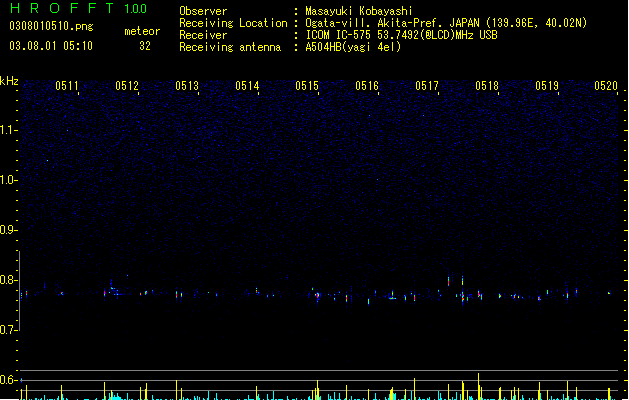Click the 0.6 kHz axis label
Image resolution: width=629 pixels, height=400 pixels.
(x=8, y=380)
